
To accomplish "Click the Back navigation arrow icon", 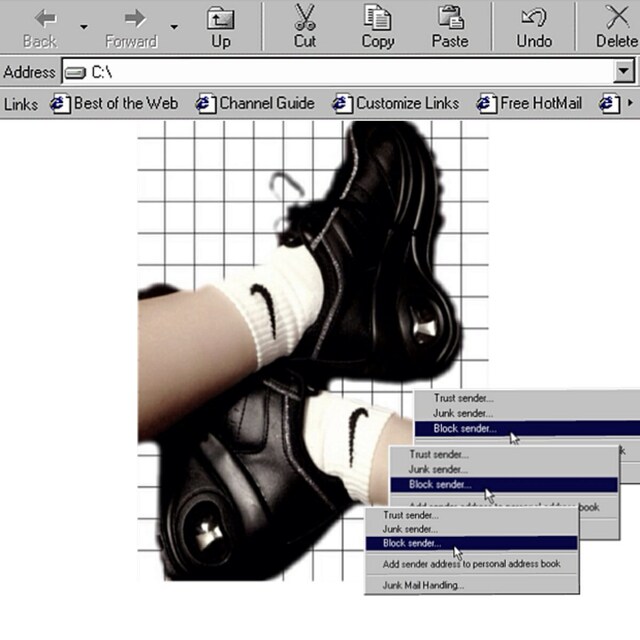I will click(40, 18).
